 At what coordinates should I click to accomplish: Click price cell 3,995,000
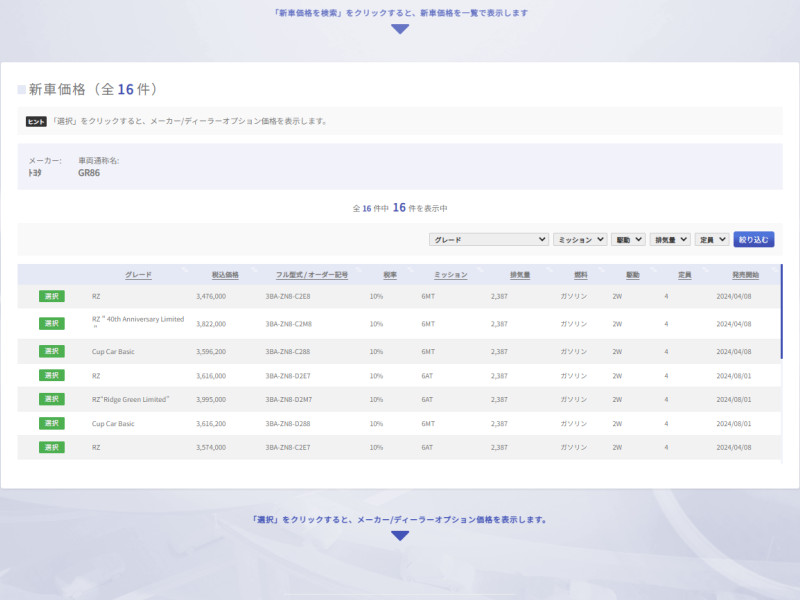pyautogui.click(x=211, y=399)
